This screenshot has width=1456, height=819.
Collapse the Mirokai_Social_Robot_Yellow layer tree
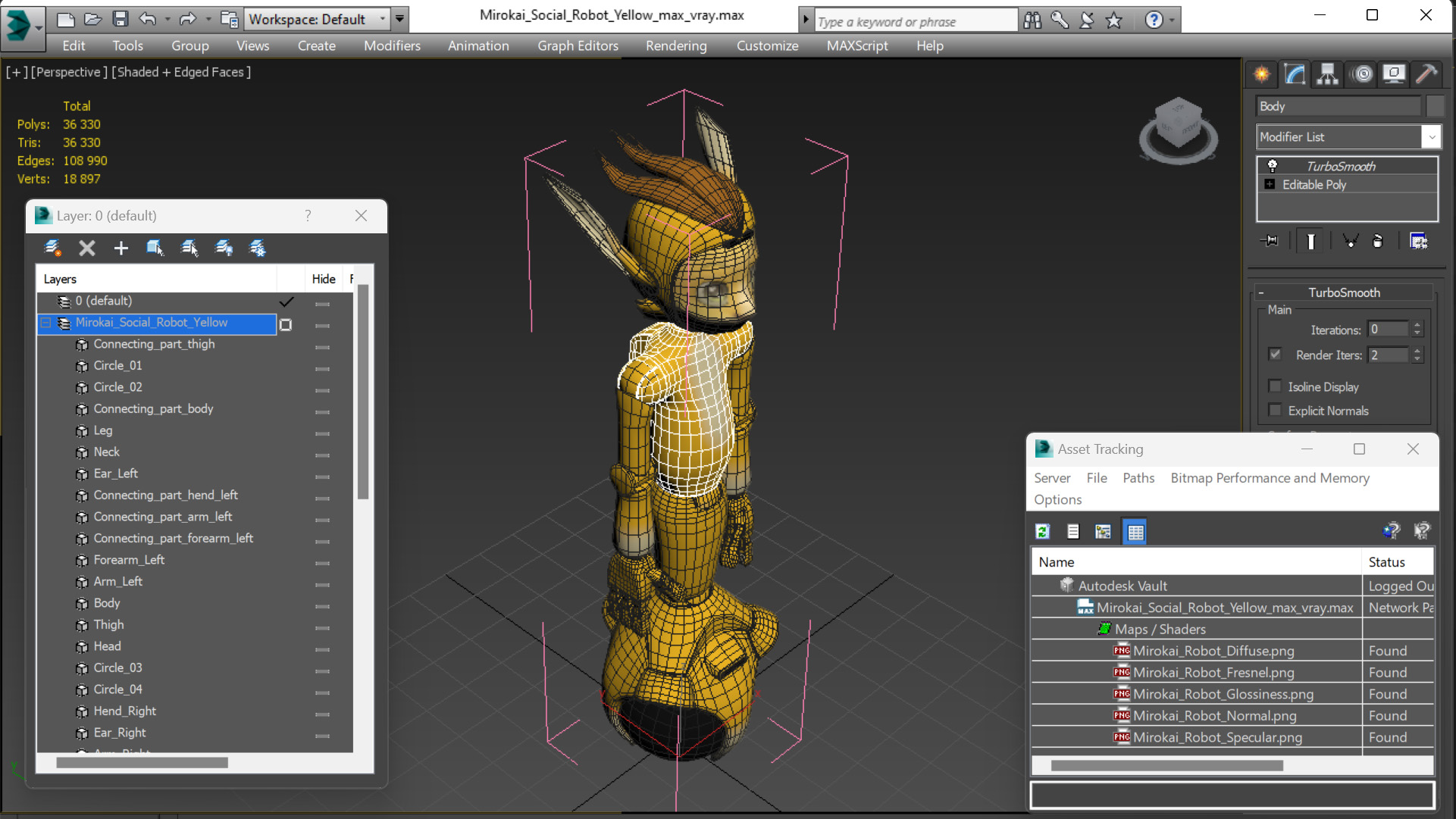(x=45, y=323)
